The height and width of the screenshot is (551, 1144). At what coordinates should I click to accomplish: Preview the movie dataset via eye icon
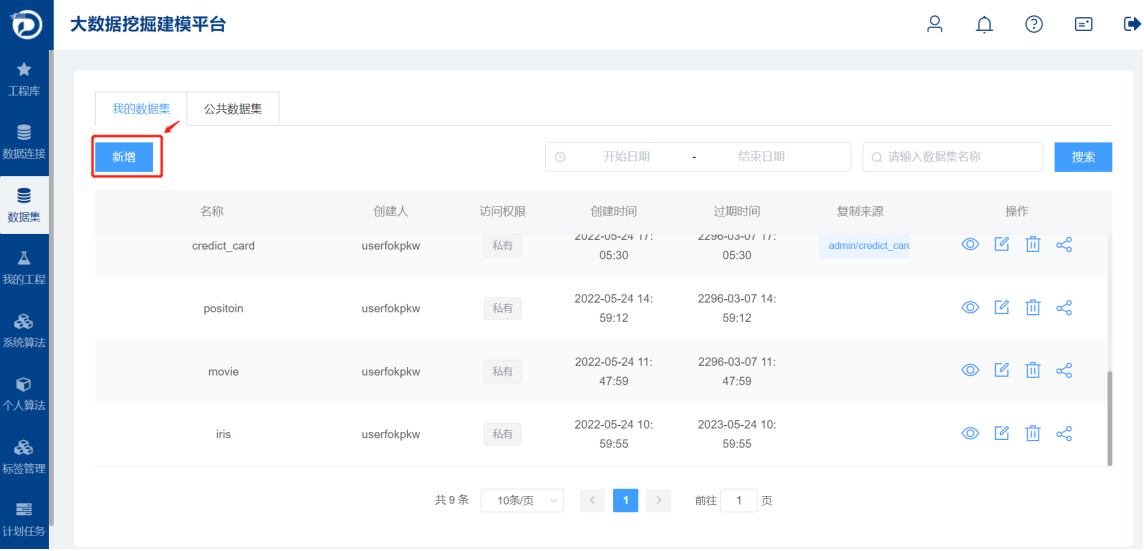coord(970,371)
